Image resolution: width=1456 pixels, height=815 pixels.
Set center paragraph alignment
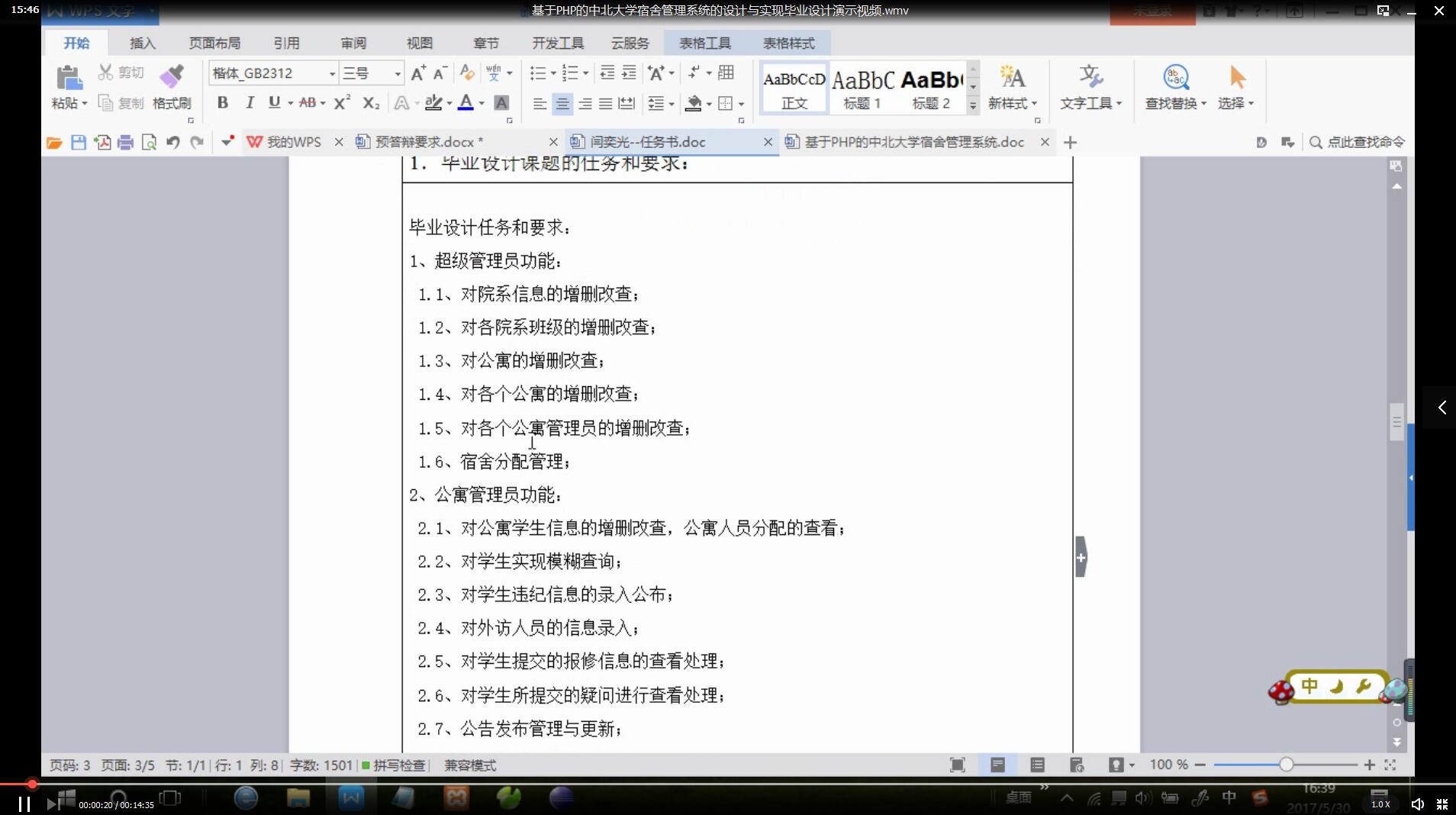[562, 103]
